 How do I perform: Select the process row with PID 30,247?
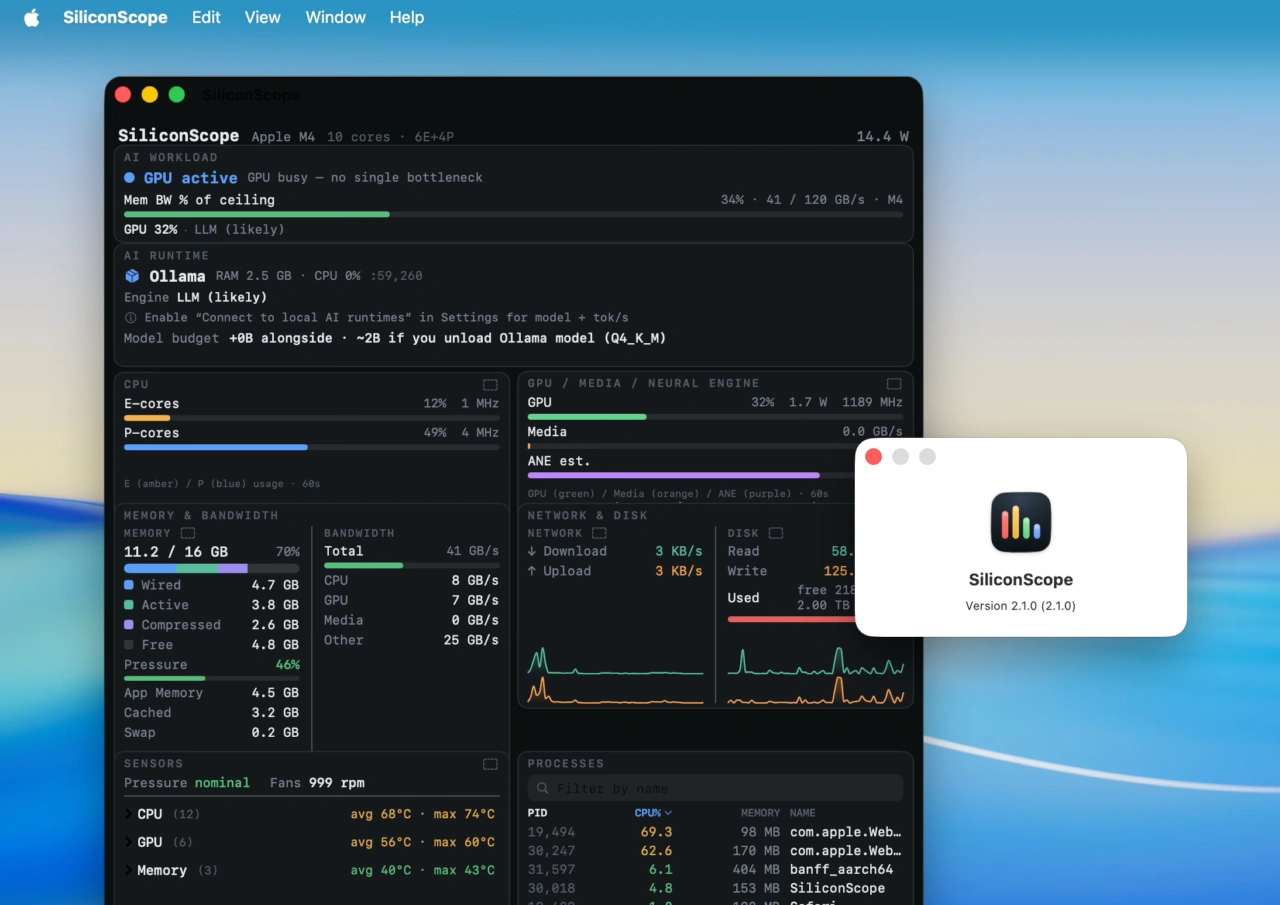point(715,851)
